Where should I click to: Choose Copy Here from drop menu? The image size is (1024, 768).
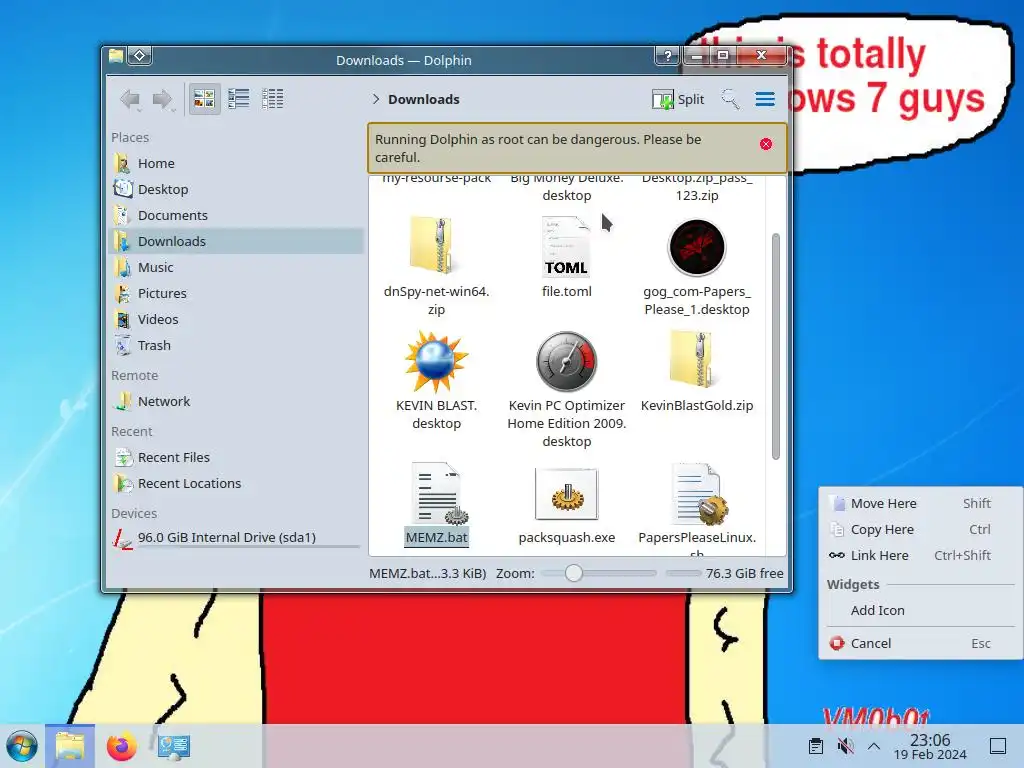pyautogui.click(x=920, y=530)
